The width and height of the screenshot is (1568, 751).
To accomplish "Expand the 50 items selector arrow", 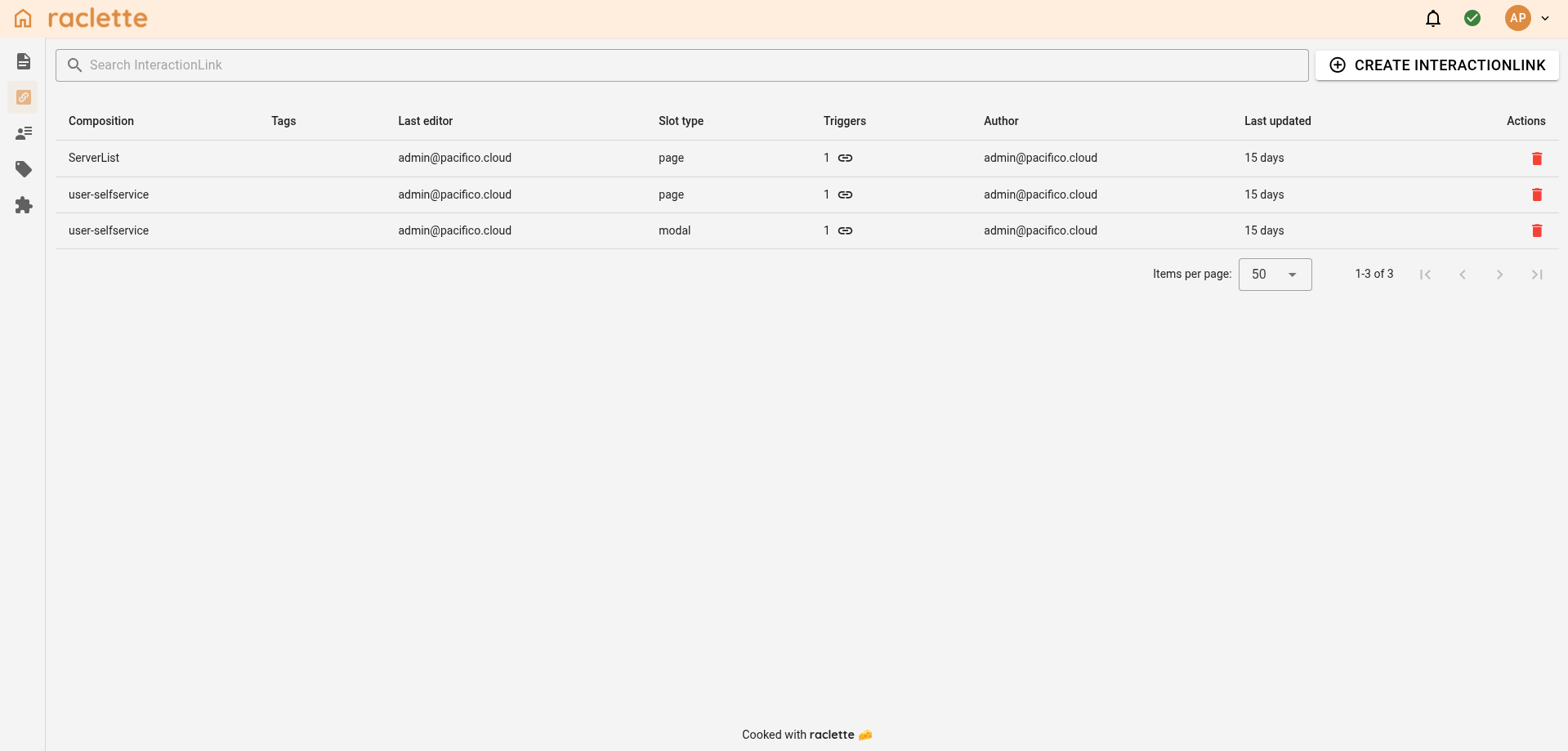I will pyautogui.click(x=1292, y=275).
